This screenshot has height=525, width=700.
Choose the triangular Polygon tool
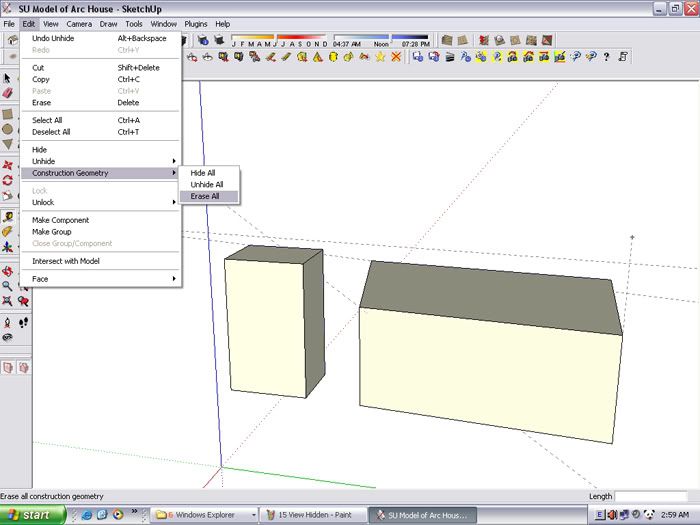(x=8, y=144)
